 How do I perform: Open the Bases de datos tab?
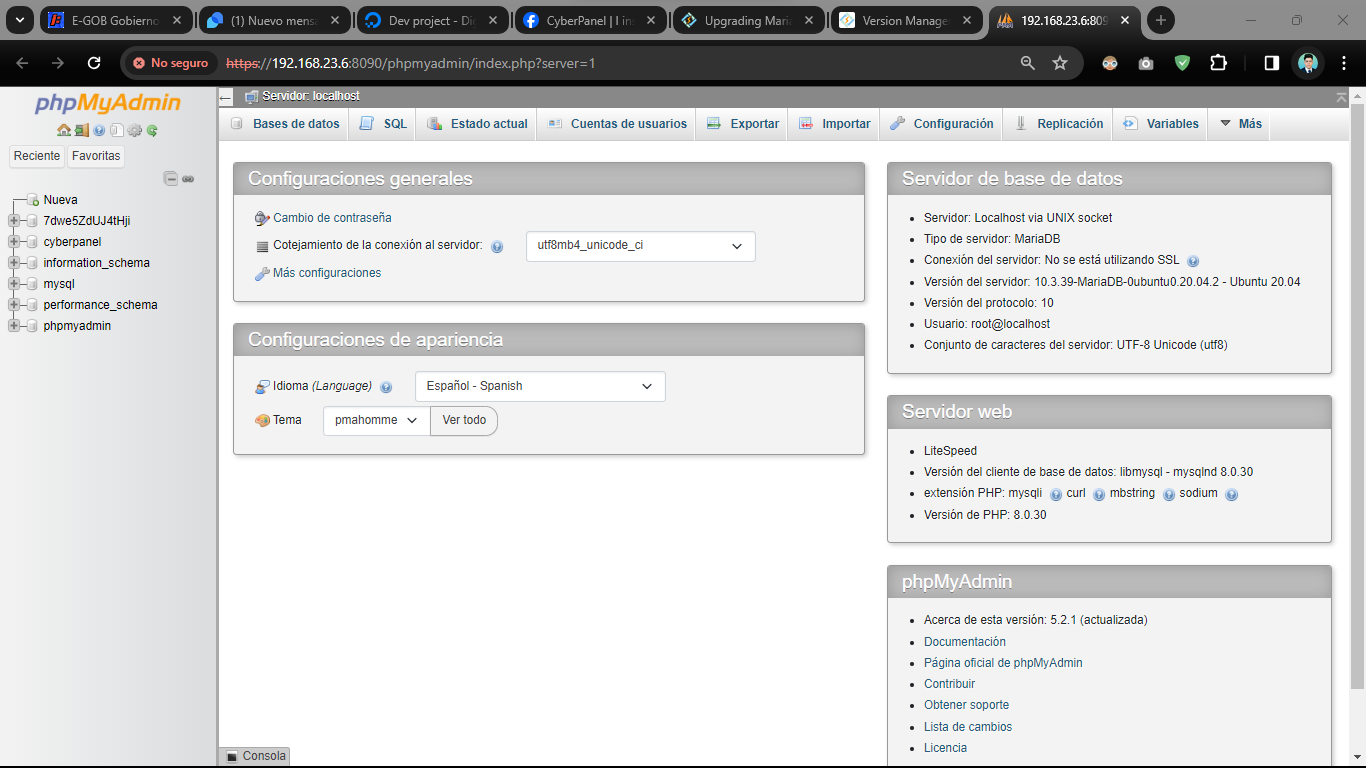pos(285,124)
